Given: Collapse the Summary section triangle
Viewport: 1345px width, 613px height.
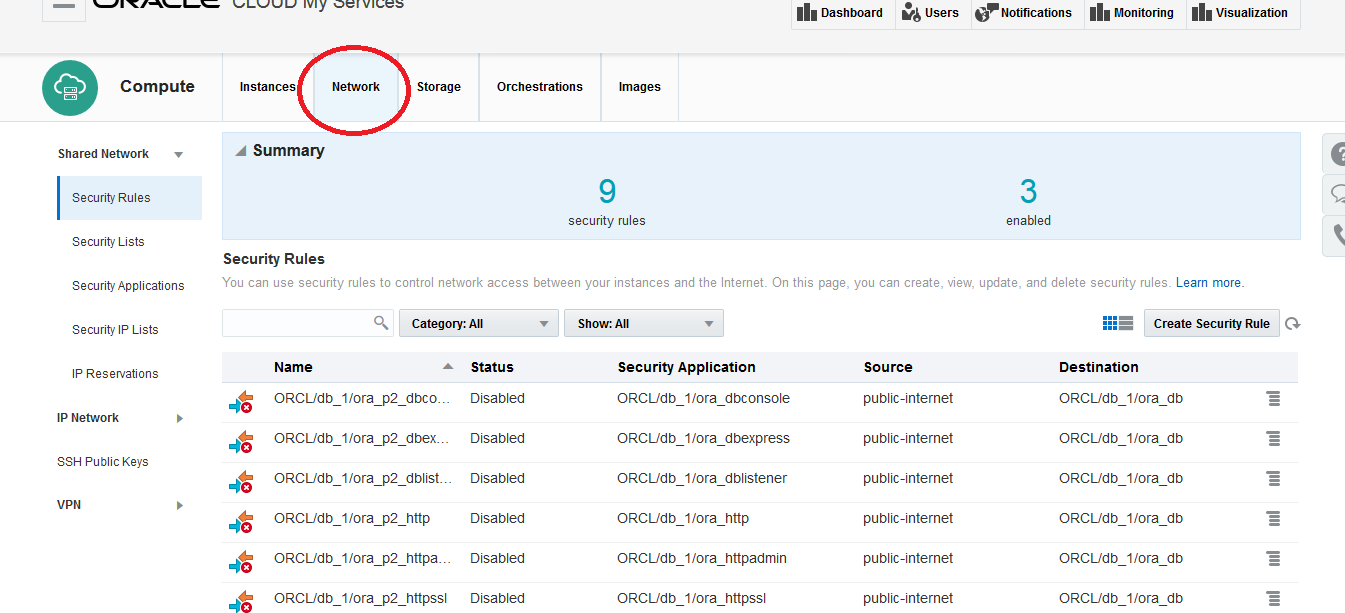Looking at the screenshot, I should 240,151.
